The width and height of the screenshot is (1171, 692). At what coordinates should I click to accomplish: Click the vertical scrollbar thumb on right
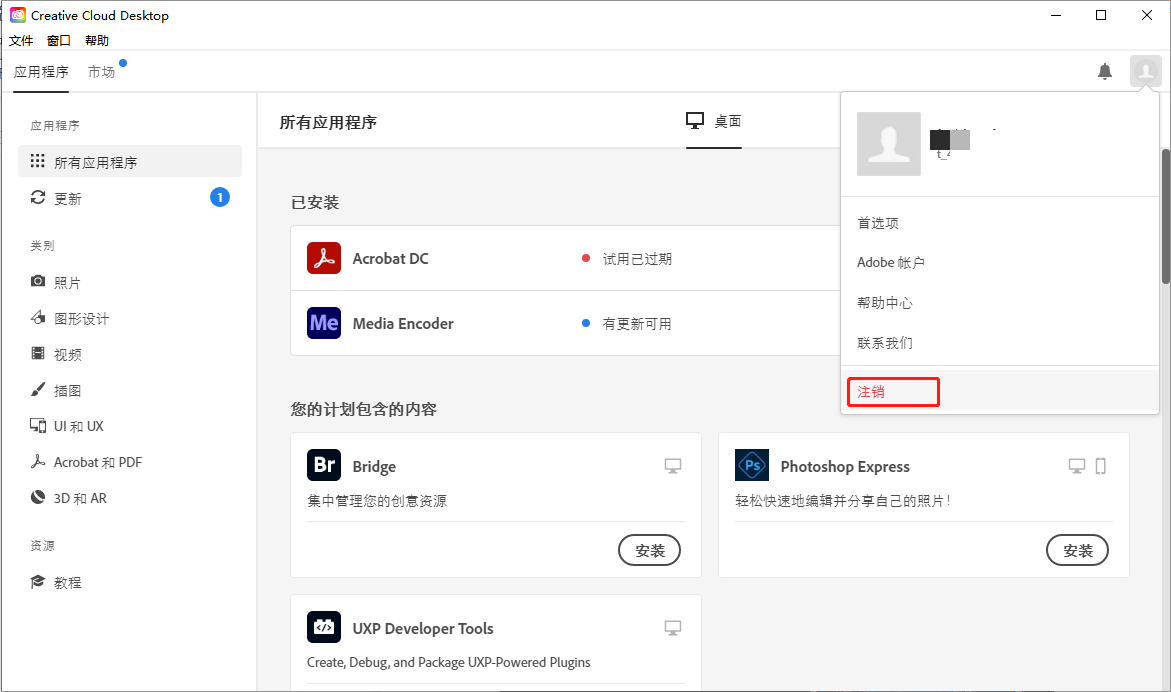click(1166, 216)
